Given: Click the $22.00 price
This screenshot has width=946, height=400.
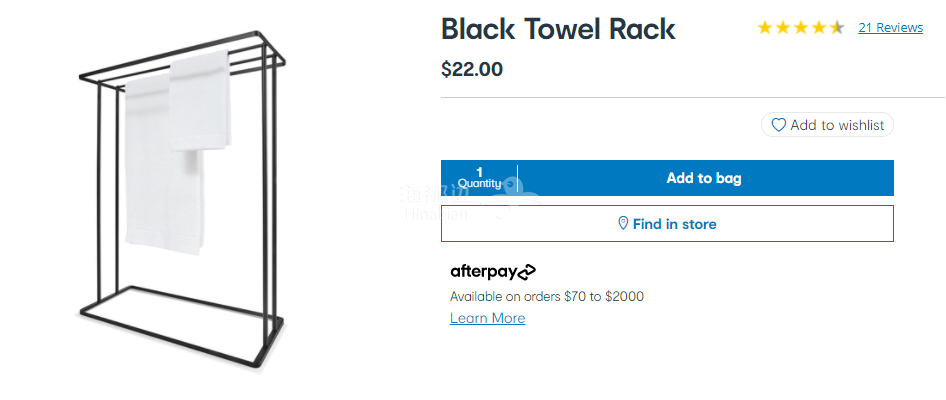Looking at the screenshot, I should (x=472, y=69).
